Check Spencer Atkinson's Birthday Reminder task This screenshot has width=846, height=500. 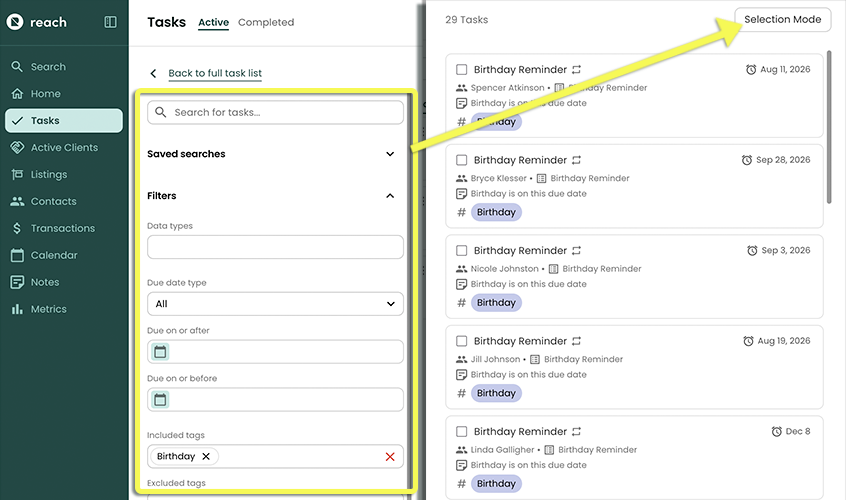[461, 70]
